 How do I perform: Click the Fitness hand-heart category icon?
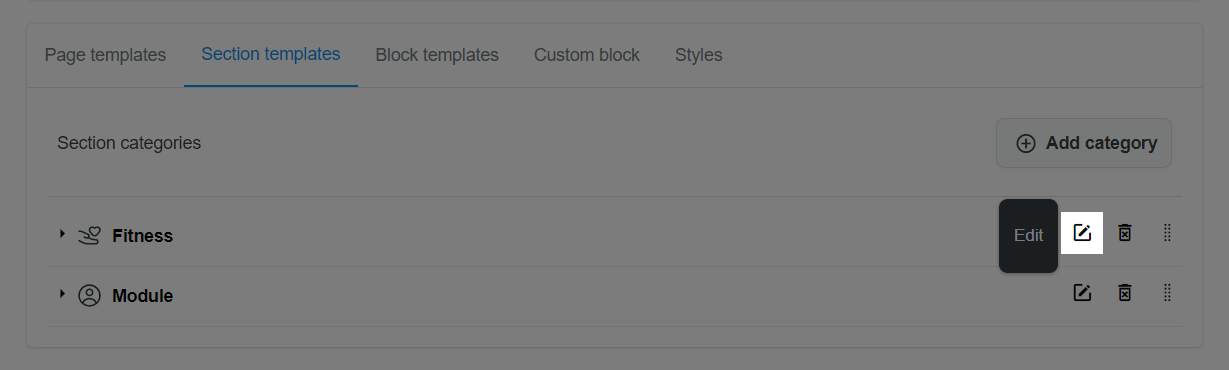(x=89, y=235)
